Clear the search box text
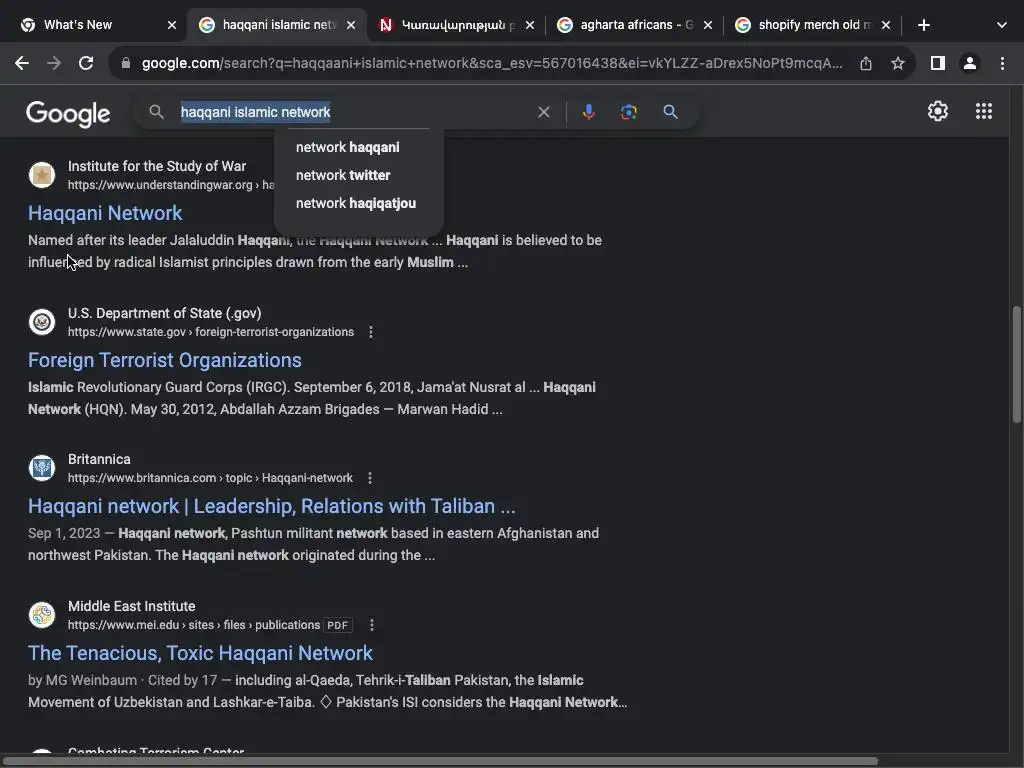The height and width of the screenshot is (768, 1024). (543, 112)
